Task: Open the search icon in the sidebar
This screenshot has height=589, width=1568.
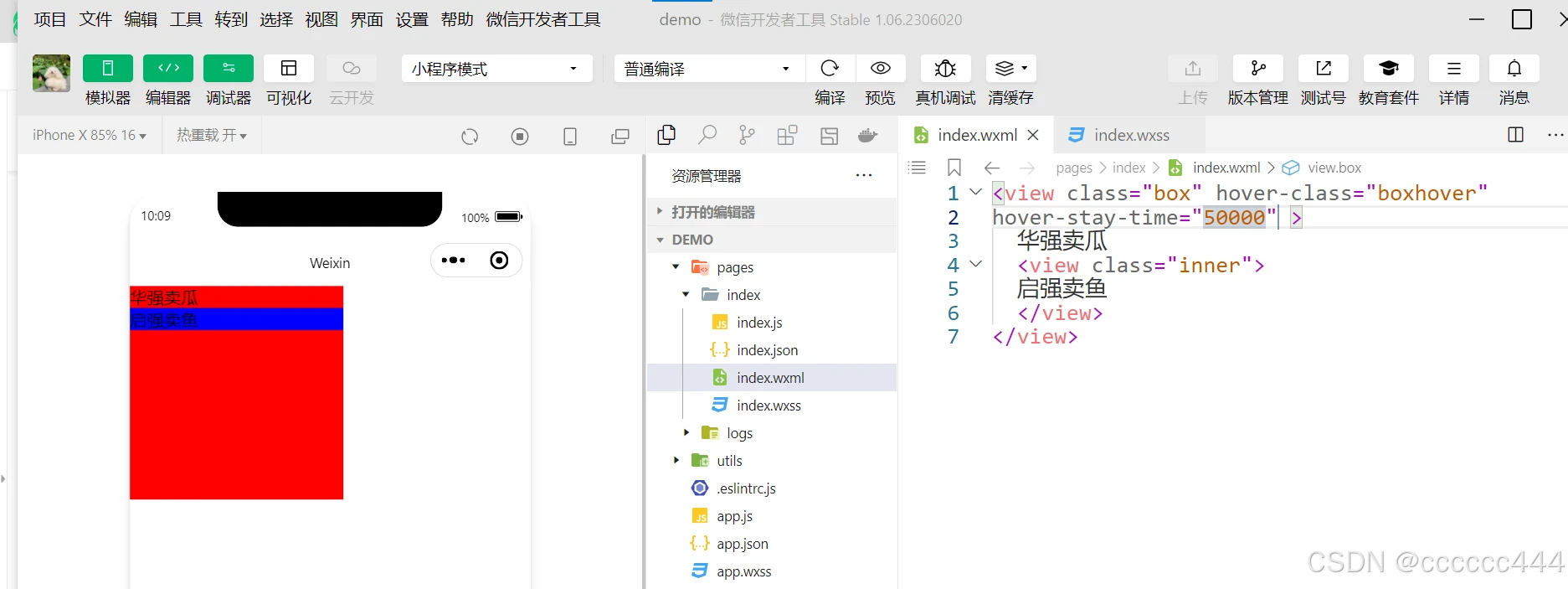Action: [x=707, y=136]
